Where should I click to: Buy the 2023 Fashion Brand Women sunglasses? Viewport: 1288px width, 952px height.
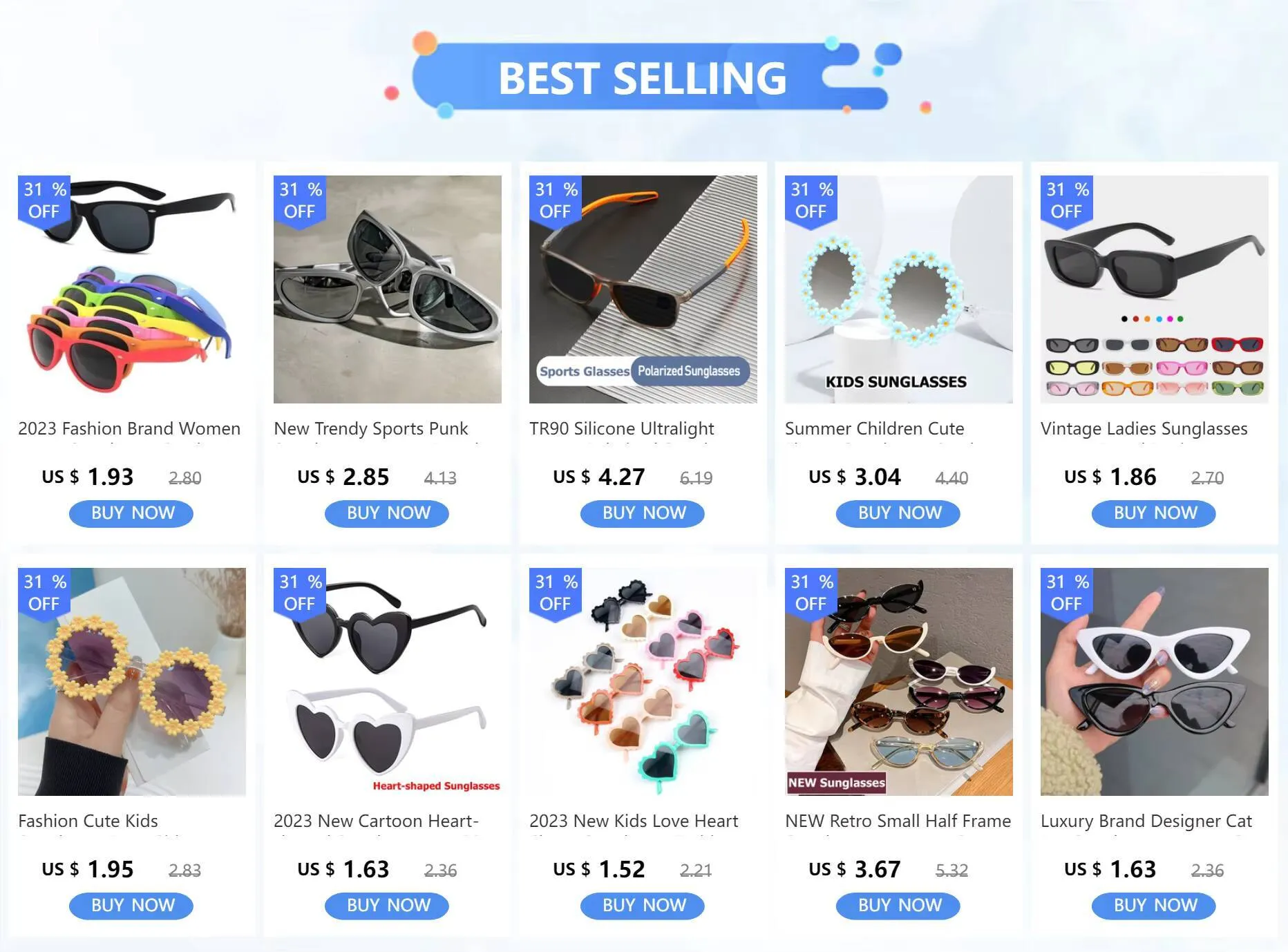[x=131, y=513]
